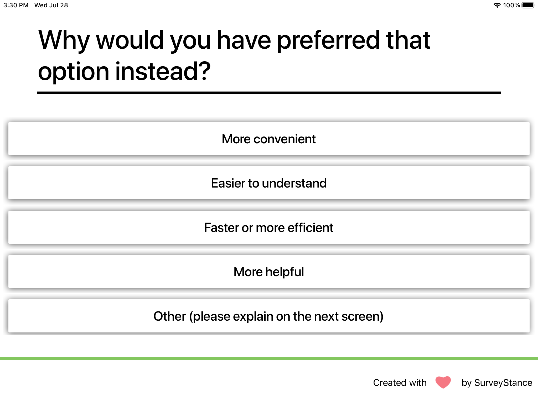Choose Other please explain option
The width and height of the screenshot is (538, 404).
click(x=269, y=316)
